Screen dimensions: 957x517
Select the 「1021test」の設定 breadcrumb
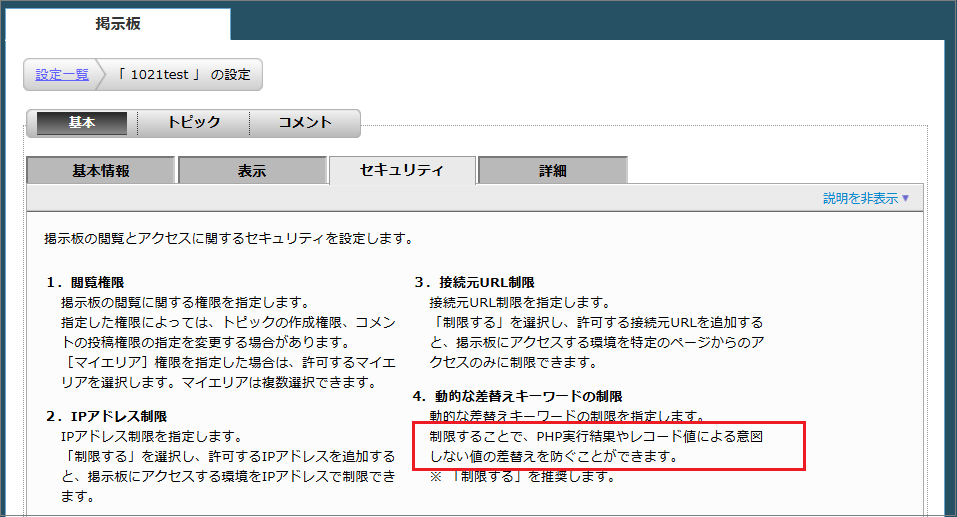[181, 74]
